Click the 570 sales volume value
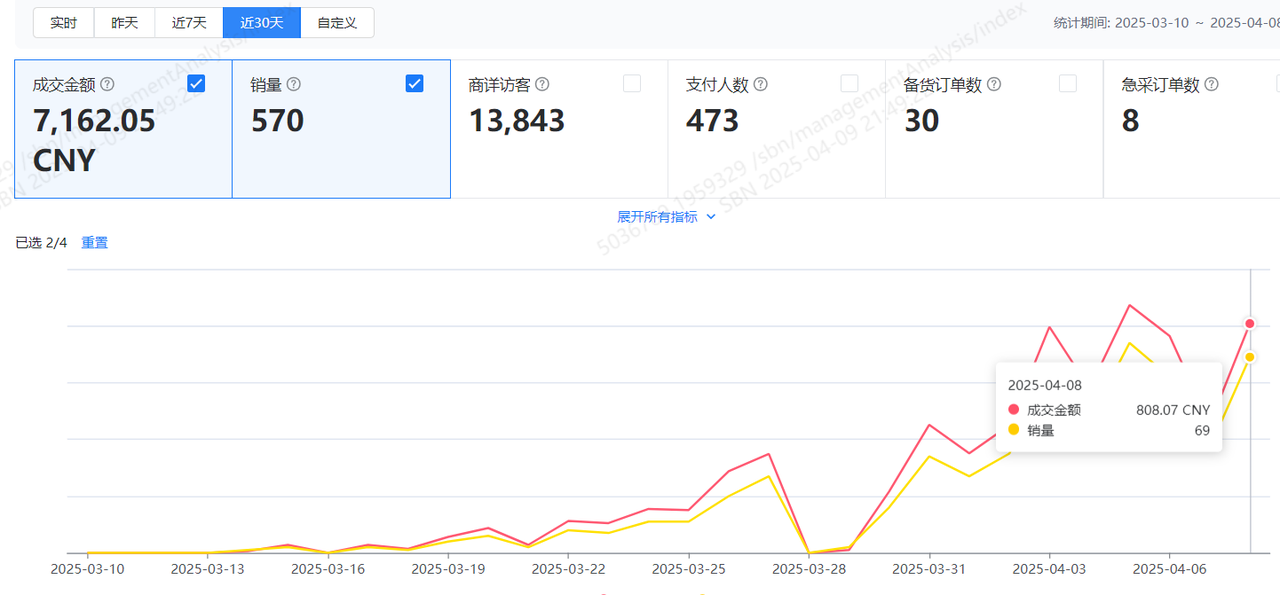This screenshot has height=595, width=1280. coord(277,121)
